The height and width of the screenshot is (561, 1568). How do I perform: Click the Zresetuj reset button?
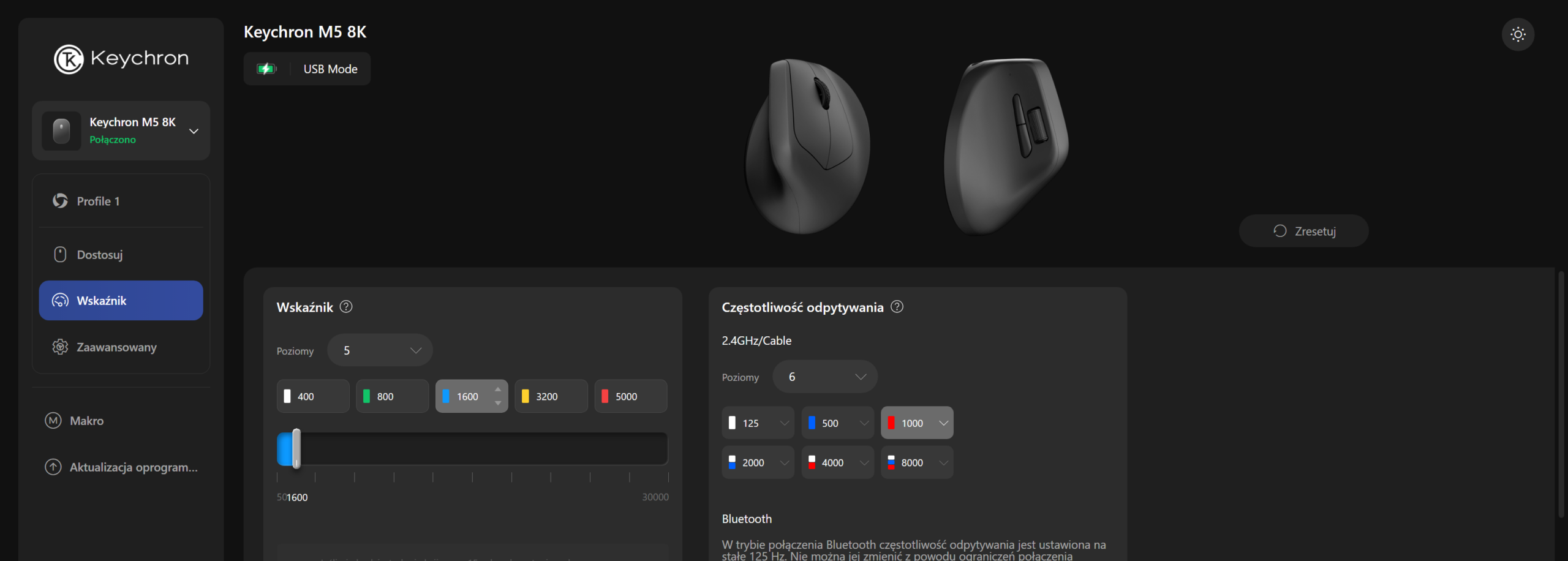tap(1304, 231)
